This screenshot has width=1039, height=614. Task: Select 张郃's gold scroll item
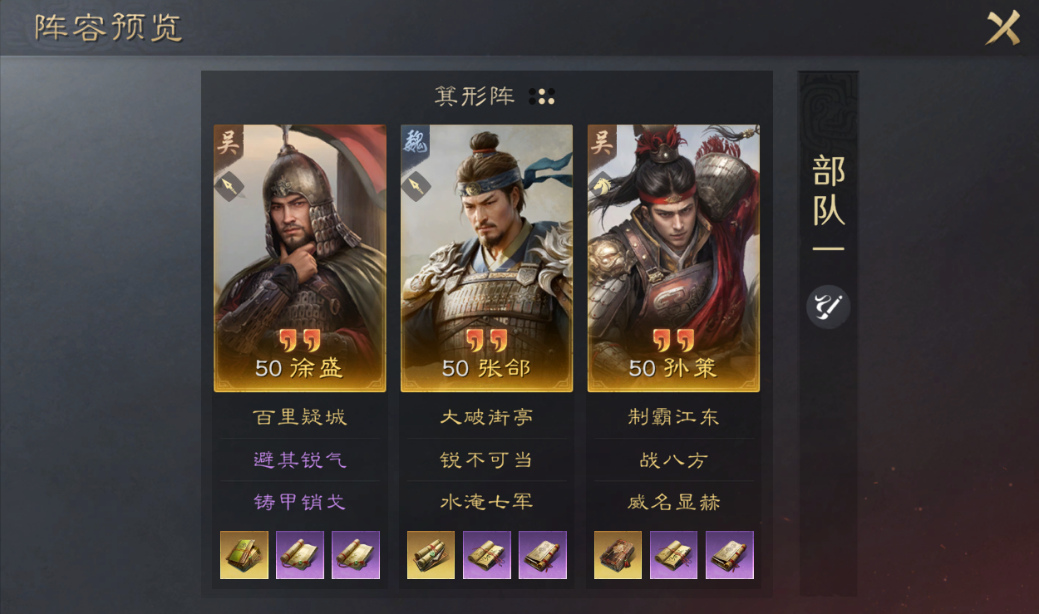[431, 555]
